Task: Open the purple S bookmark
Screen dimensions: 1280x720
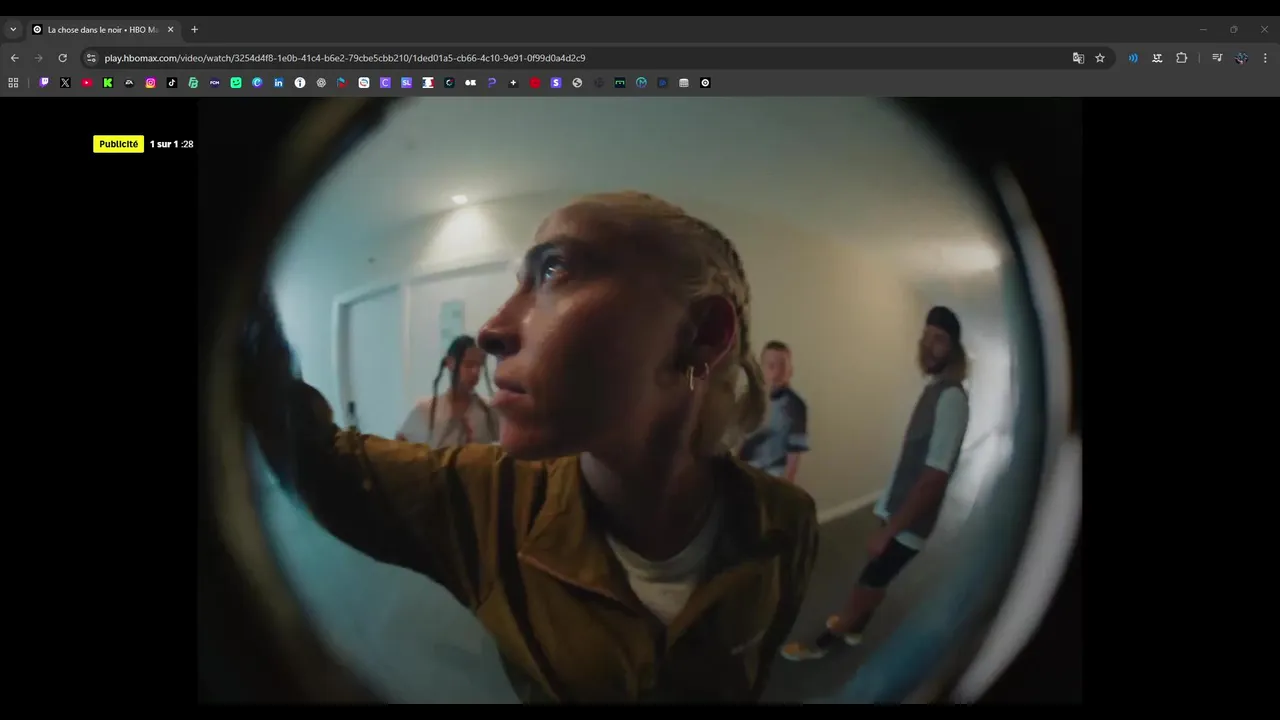Action: point(556,83)
